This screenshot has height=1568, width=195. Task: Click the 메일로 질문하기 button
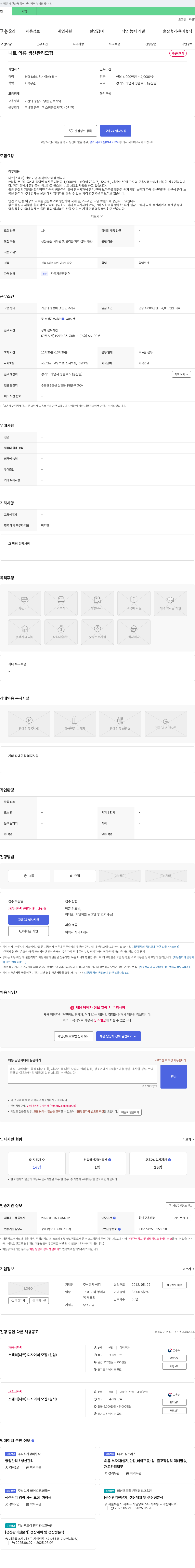[x=130, y=1112]
